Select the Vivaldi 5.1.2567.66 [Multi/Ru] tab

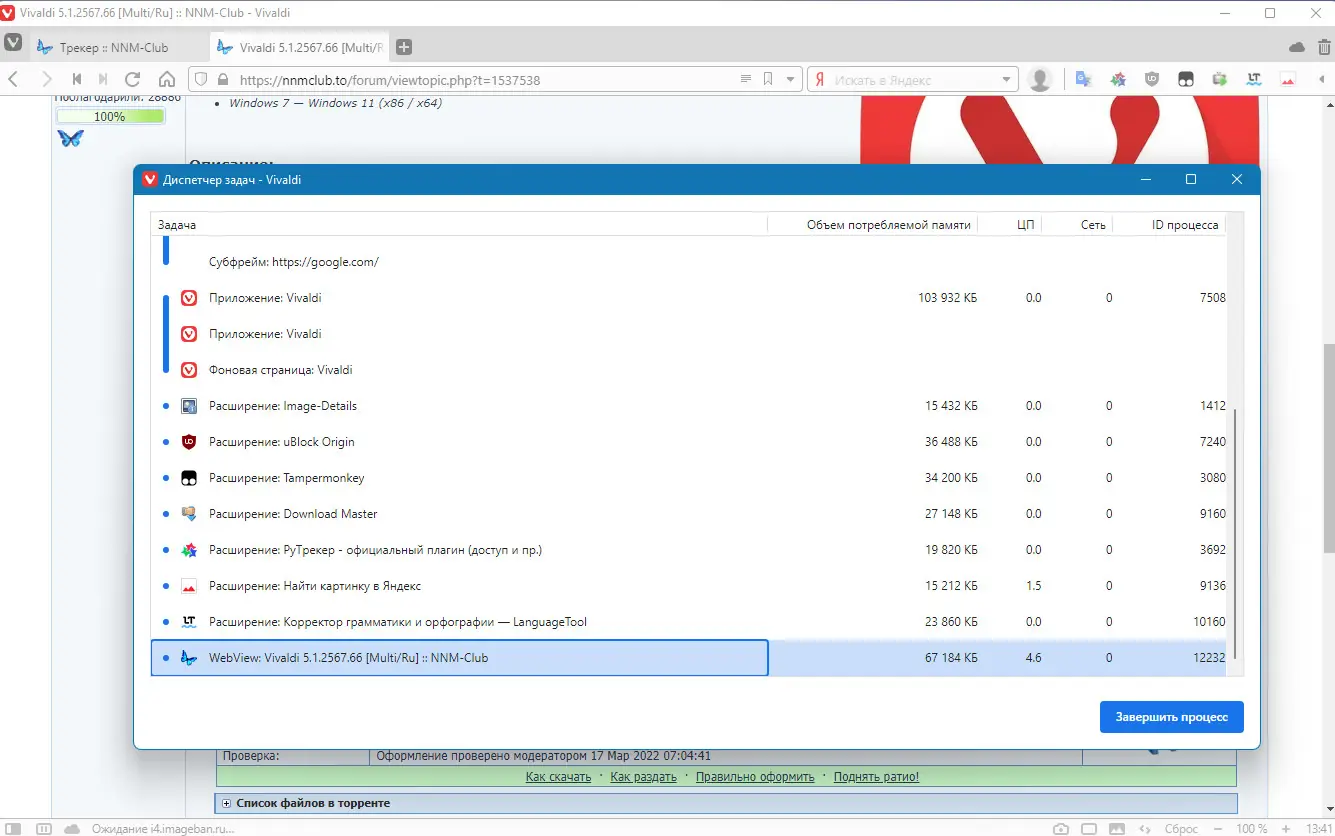coord(300,47)
